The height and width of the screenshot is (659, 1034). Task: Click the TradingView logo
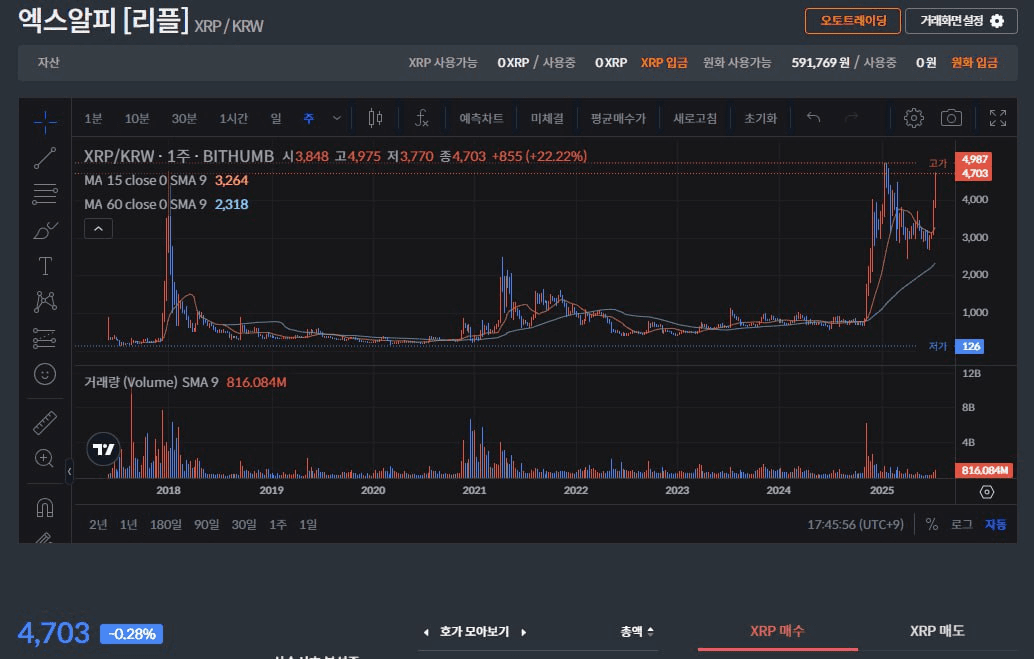[x=104, y=449]
